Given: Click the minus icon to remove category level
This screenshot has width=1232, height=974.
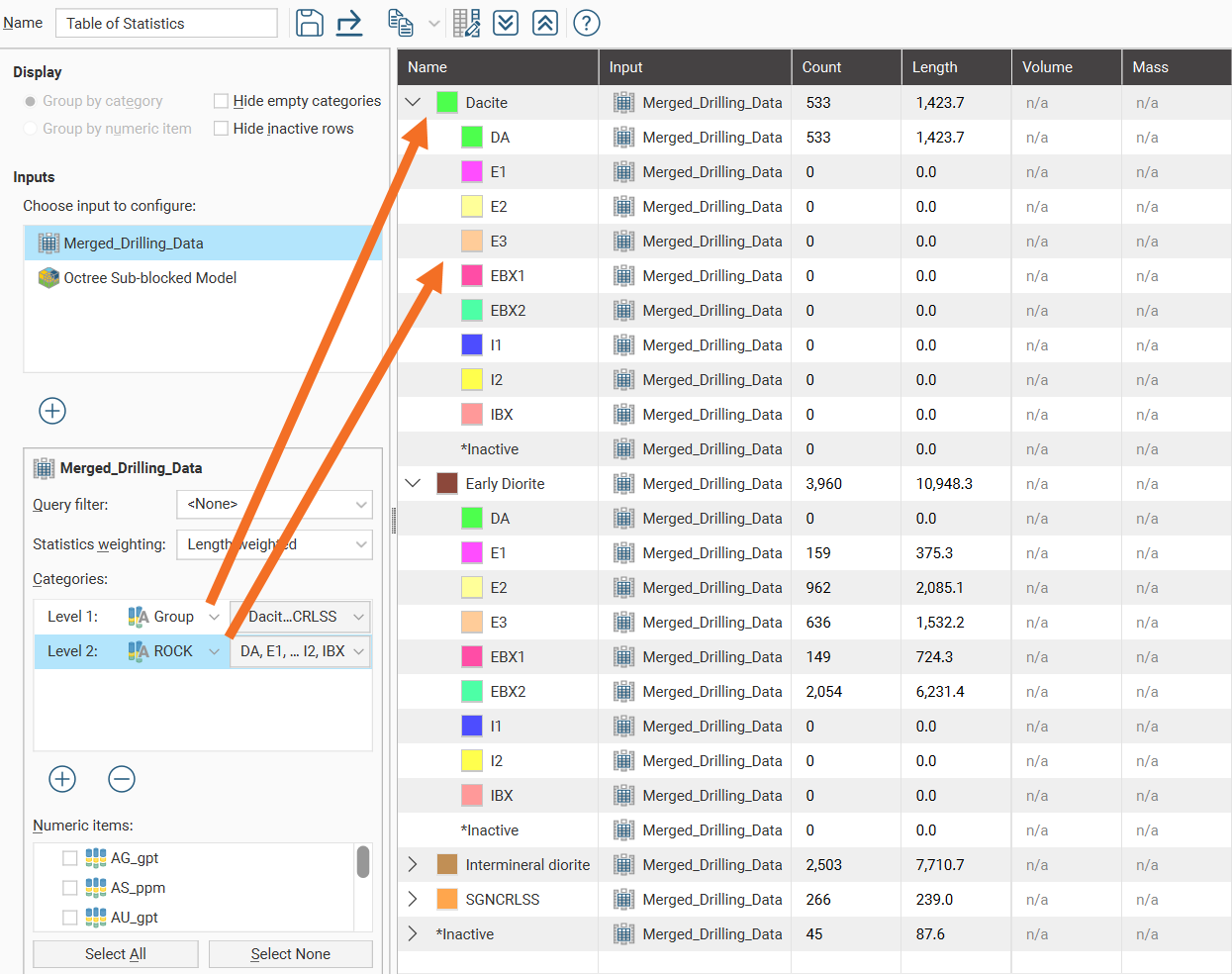Looking at the screenshot, I should pos(122,779).
